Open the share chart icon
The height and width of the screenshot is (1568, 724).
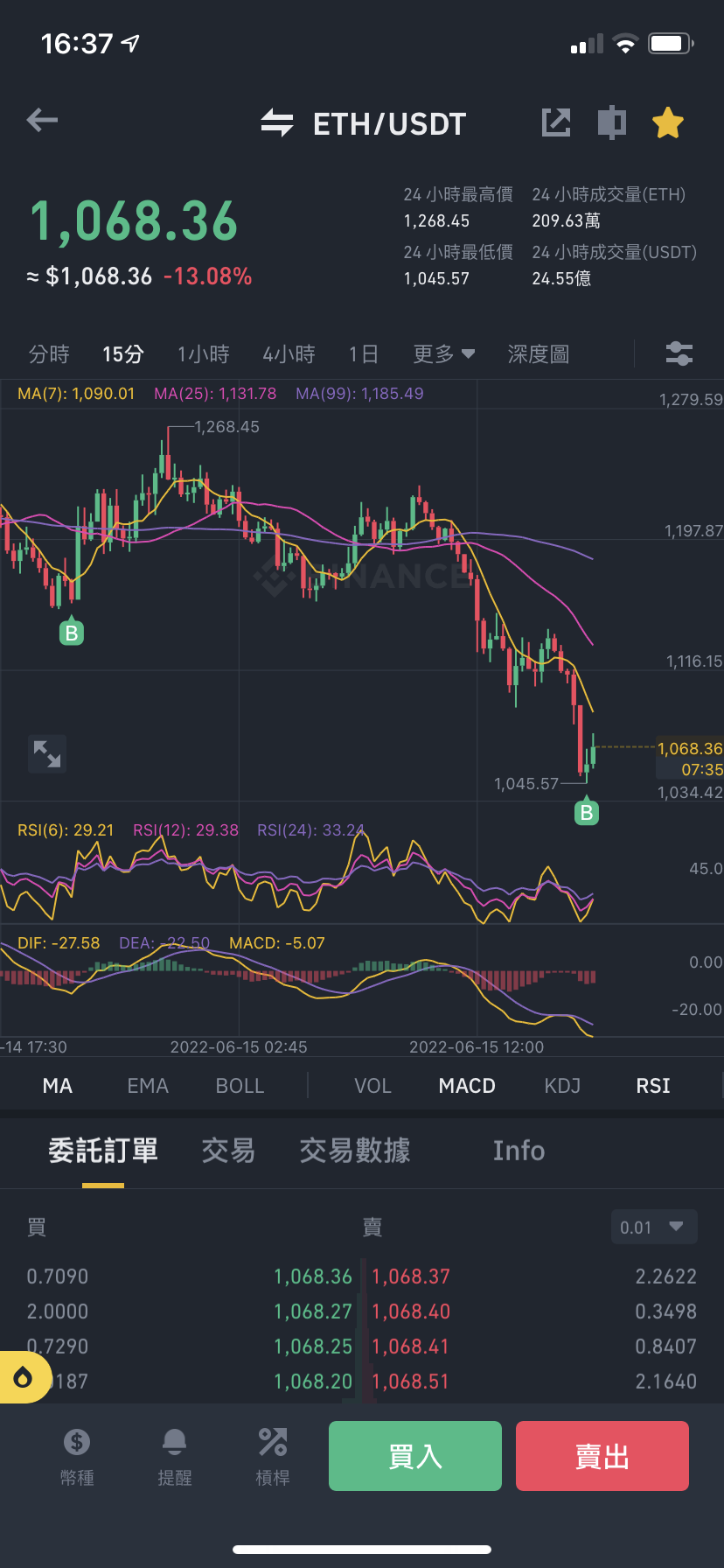click(x=555, y=122)
